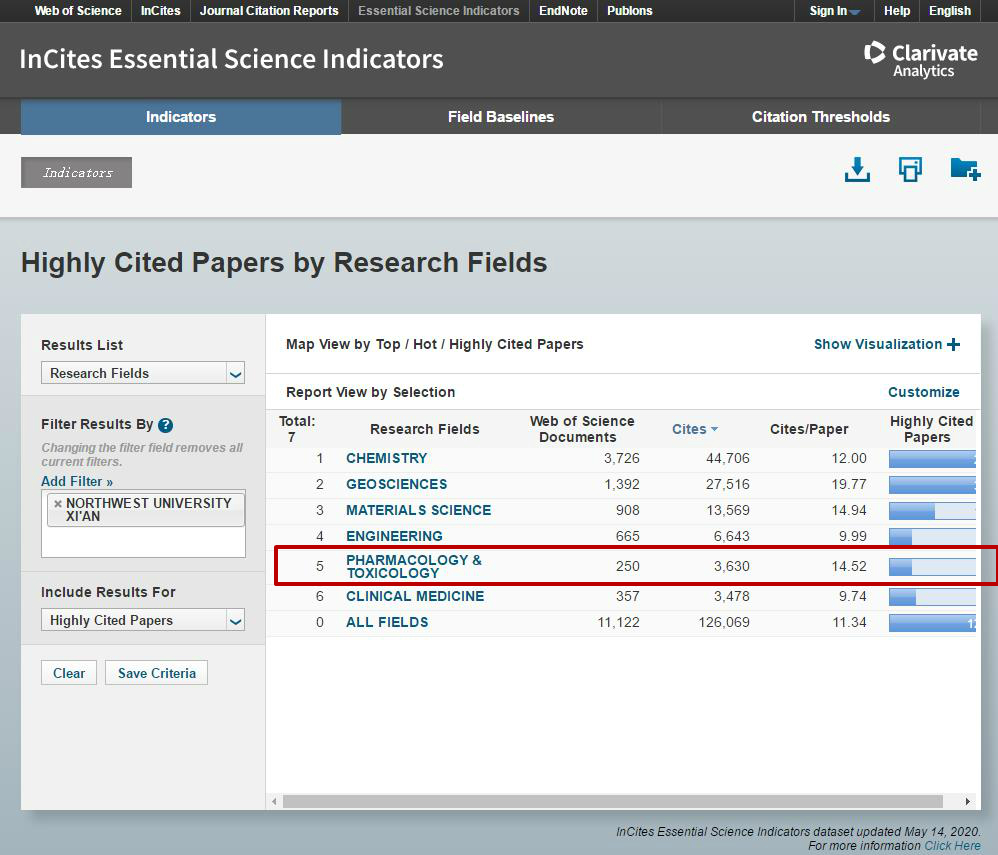This screenshot has width=998, height=855.
Task: Click the plus icon beside Show Visualization
Action: pos(953,344)
